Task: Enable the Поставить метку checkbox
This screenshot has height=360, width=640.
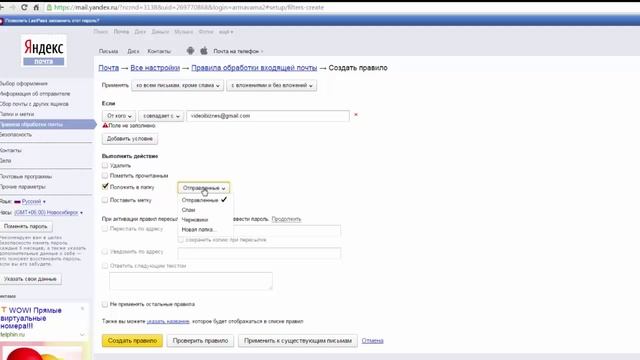Action: [105, 200]
